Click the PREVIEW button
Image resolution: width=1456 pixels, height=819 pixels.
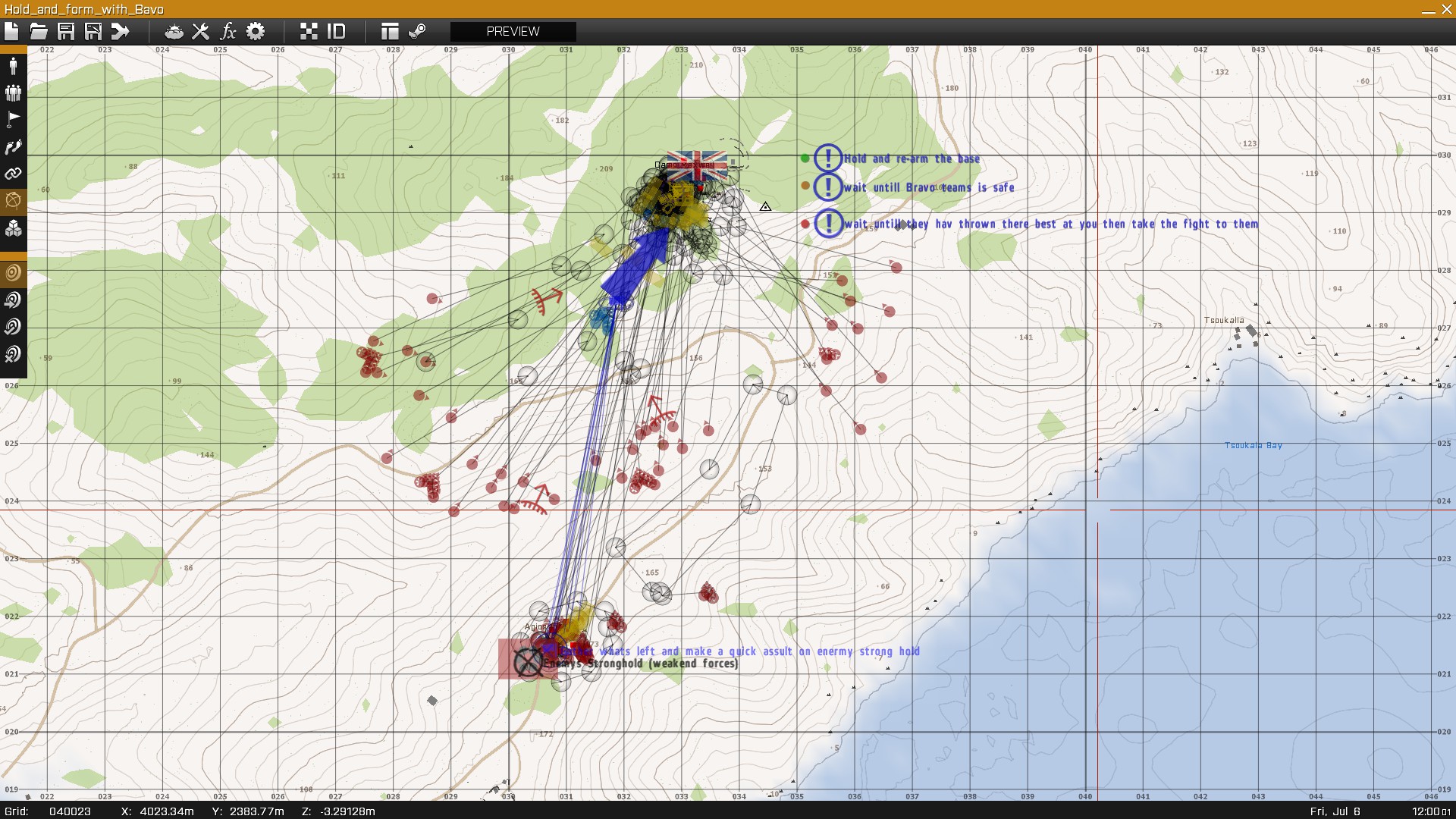pos(513,31)
